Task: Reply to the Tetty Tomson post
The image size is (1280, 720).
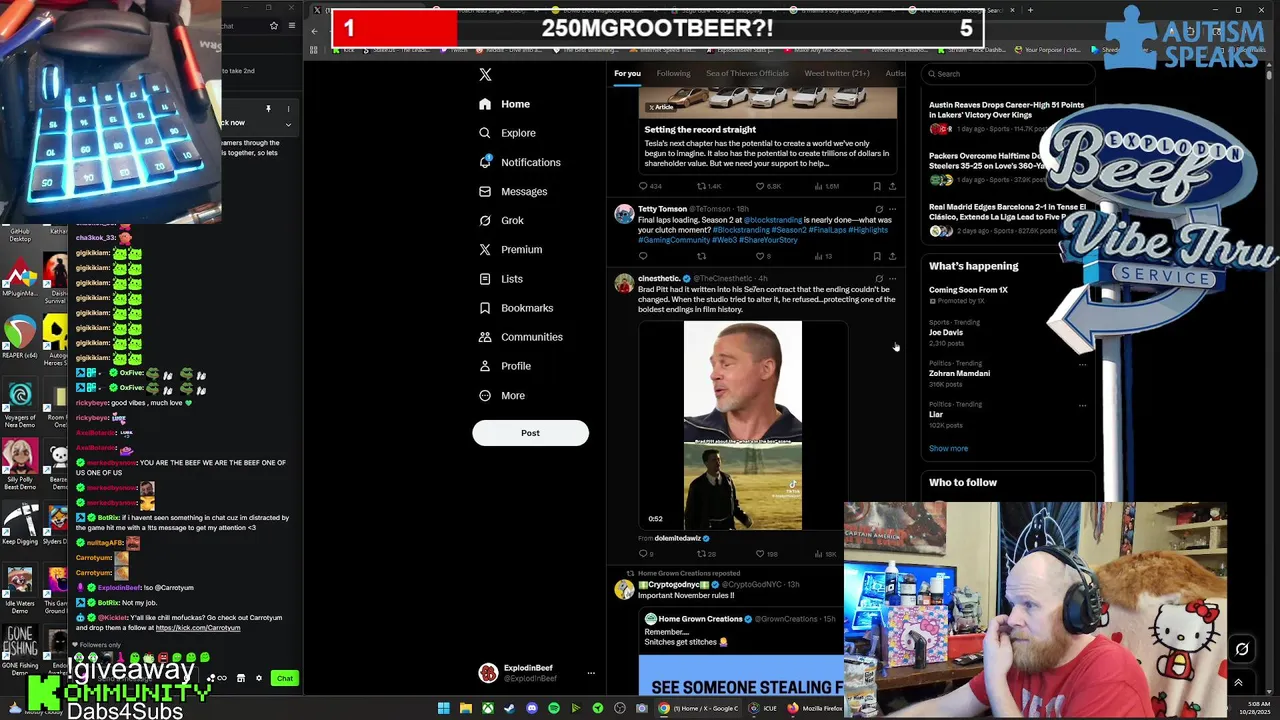Action: coord(643,256)
